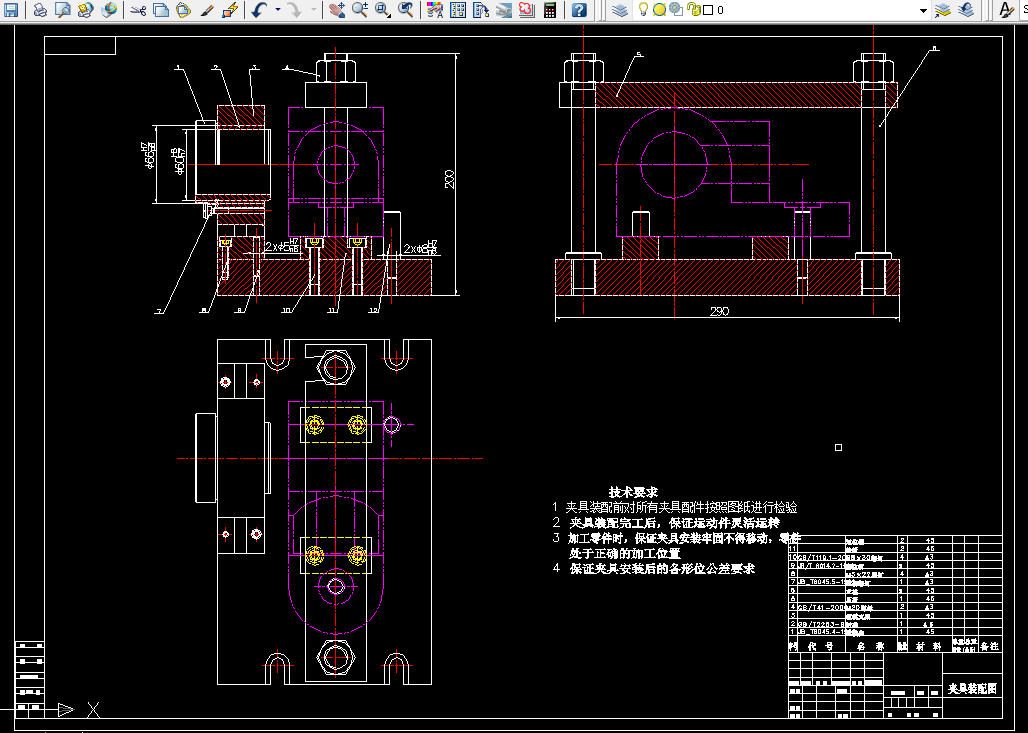This screenshot has height=733, width=1028.
Task: Paste from clipboard using the Paste icon
Action: coord(184,10)
